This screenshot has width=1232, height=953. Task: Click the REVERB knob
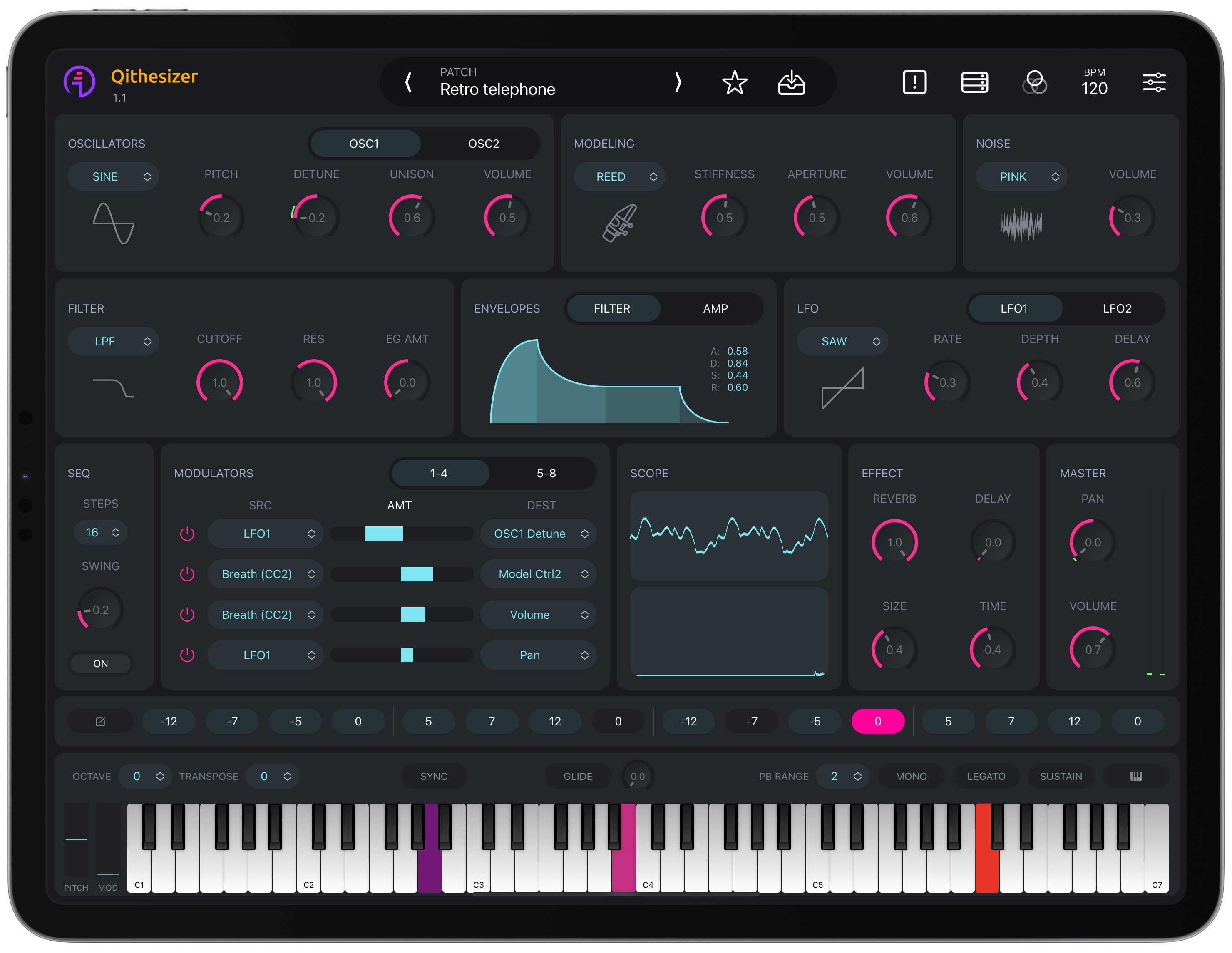coord(895,542)
